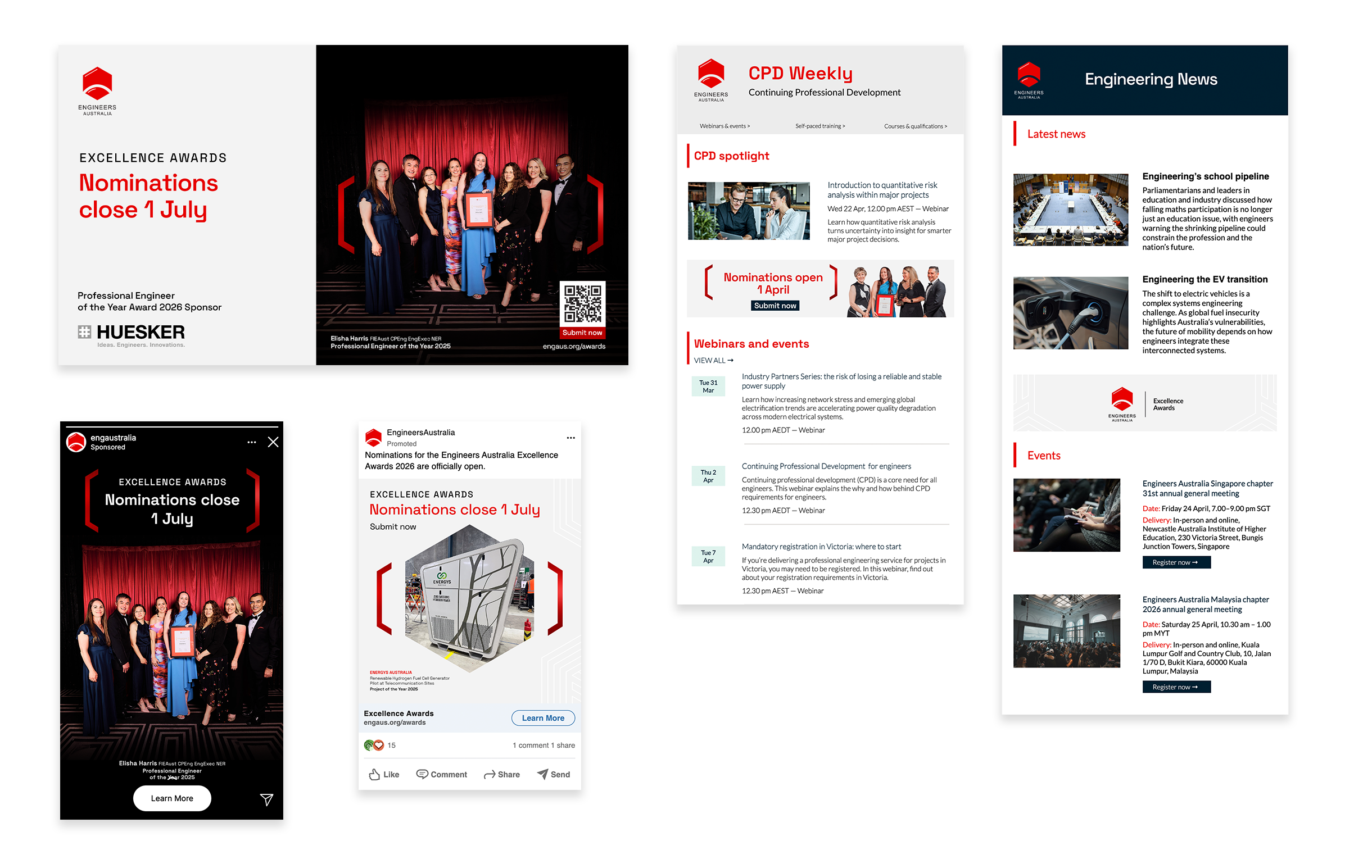This screenshot has width=1372, height=868.
Task: Close the engaustralia sponsored story
Action: click(273, 442)
